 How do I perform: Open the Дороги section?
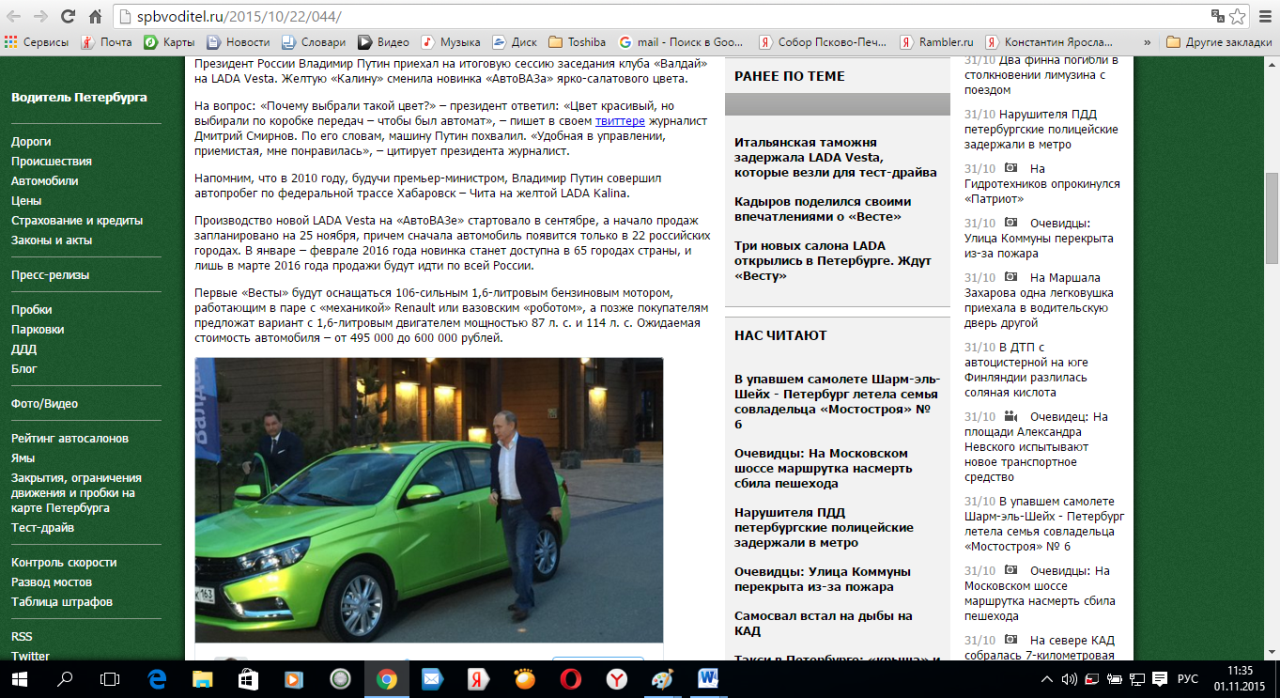point(31,142)
